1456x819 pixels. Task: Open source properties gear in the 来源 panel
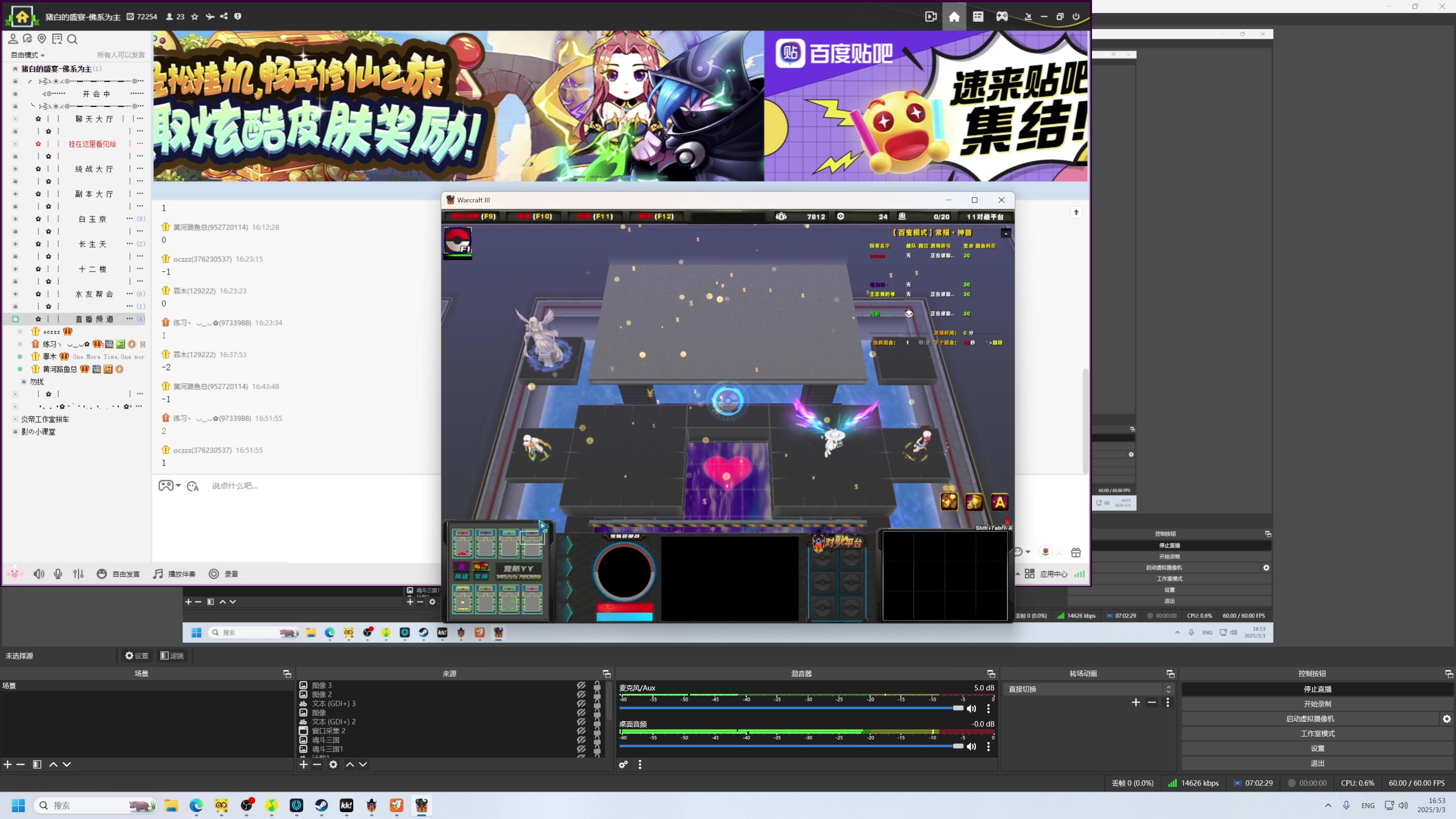pyautogui.click(x=333, y=764)
